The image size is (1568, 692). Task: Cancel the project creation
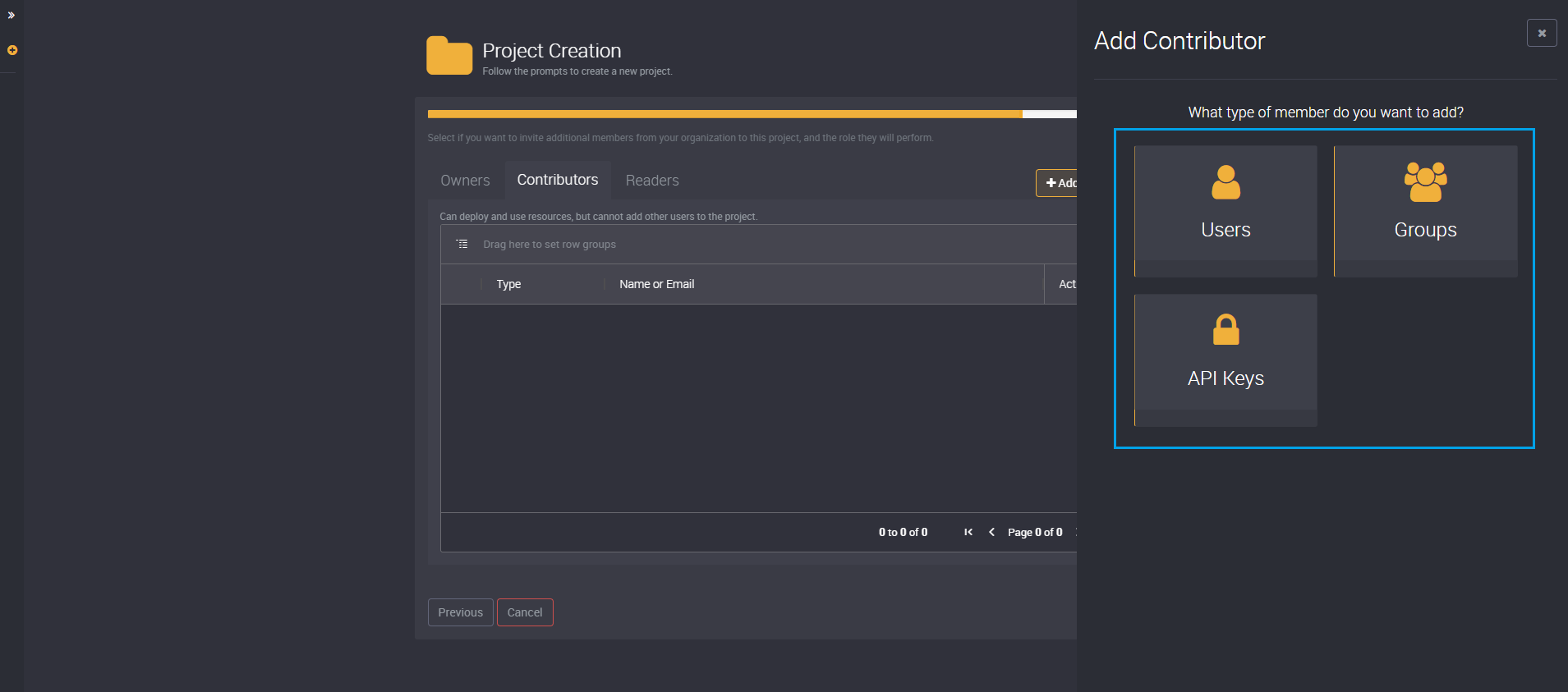coord(525,612)
